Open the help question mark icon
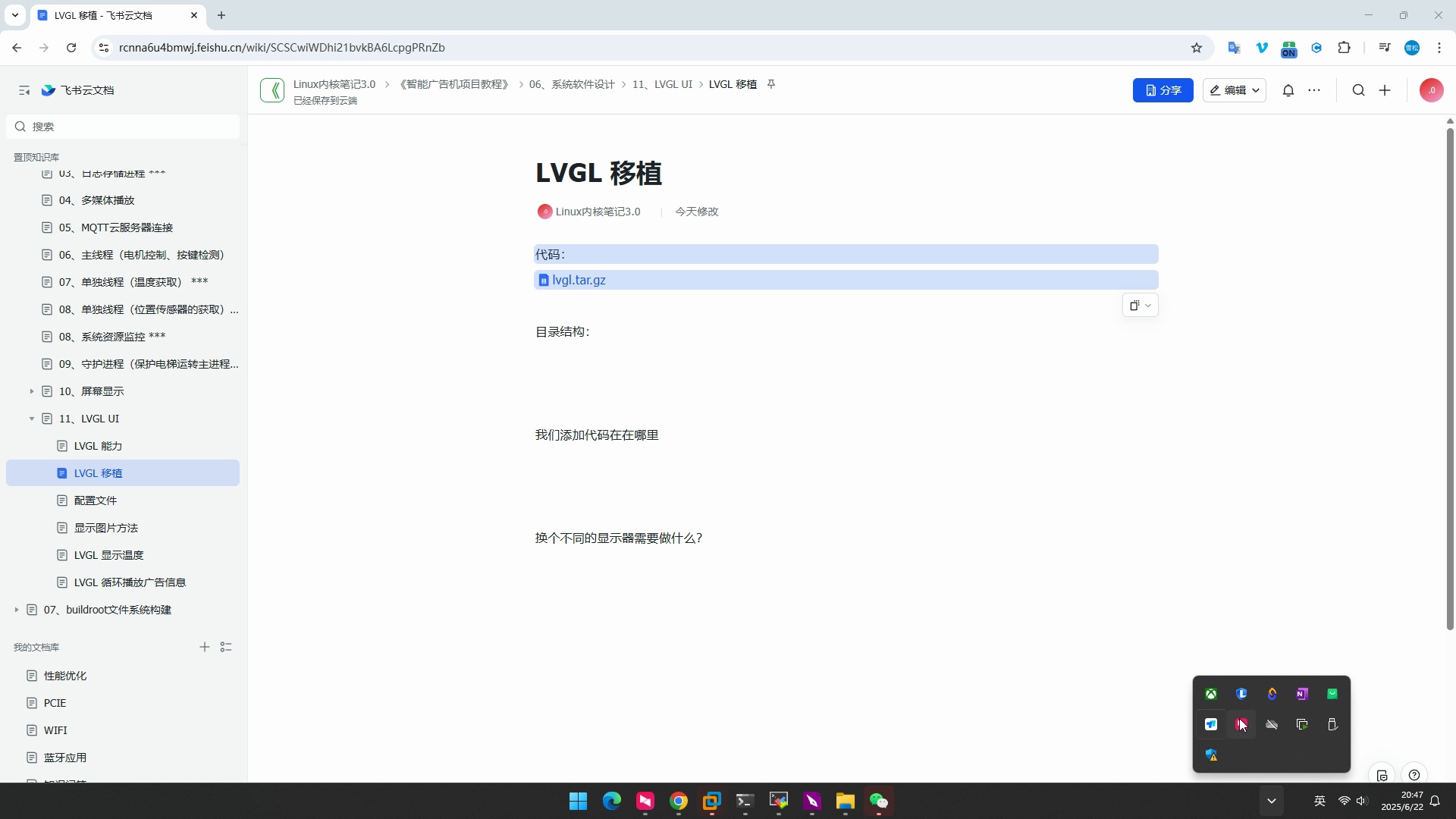 [1414, 775]
